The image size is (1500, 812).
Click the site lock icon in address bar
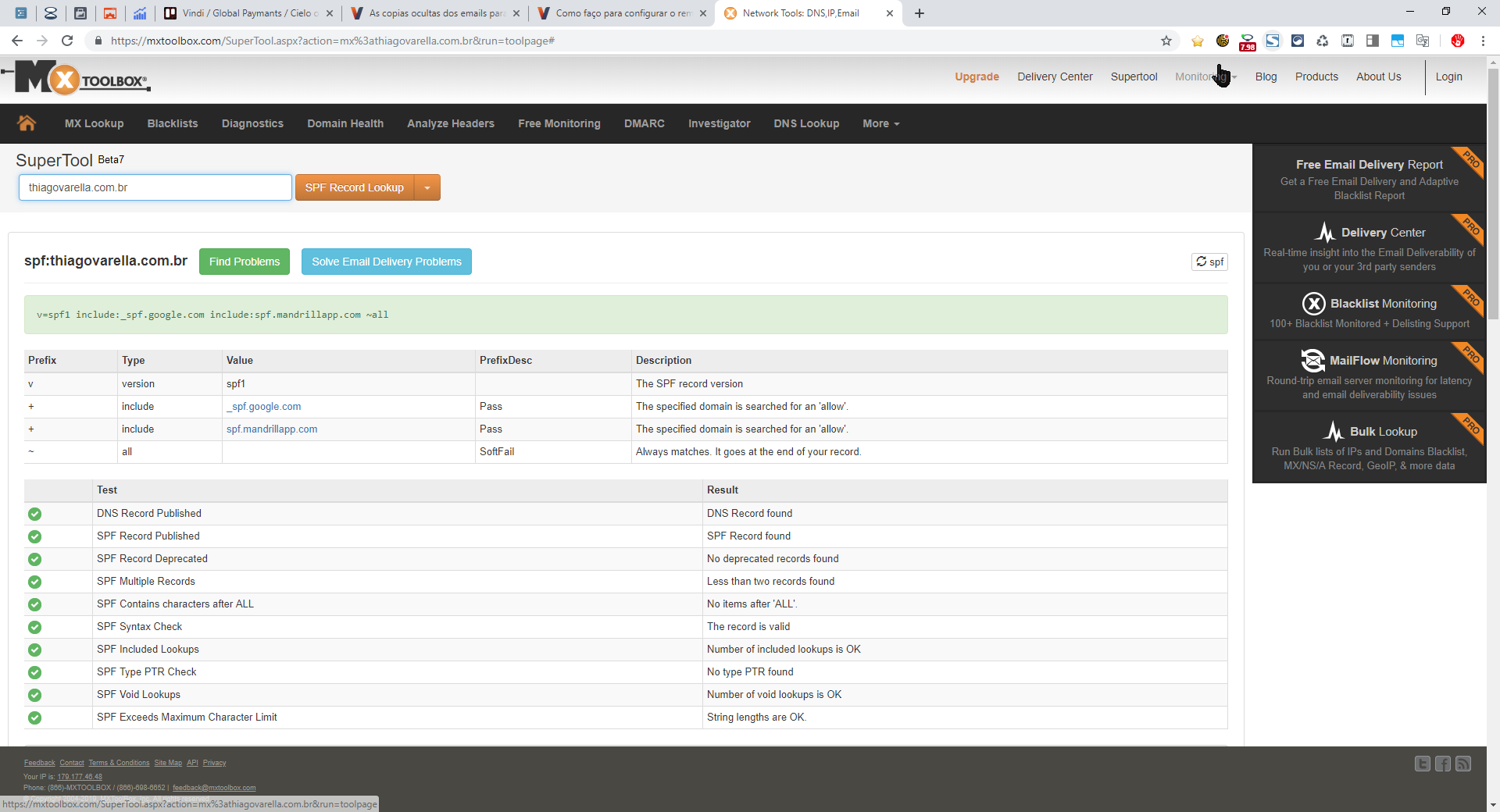tap(98, 41)
